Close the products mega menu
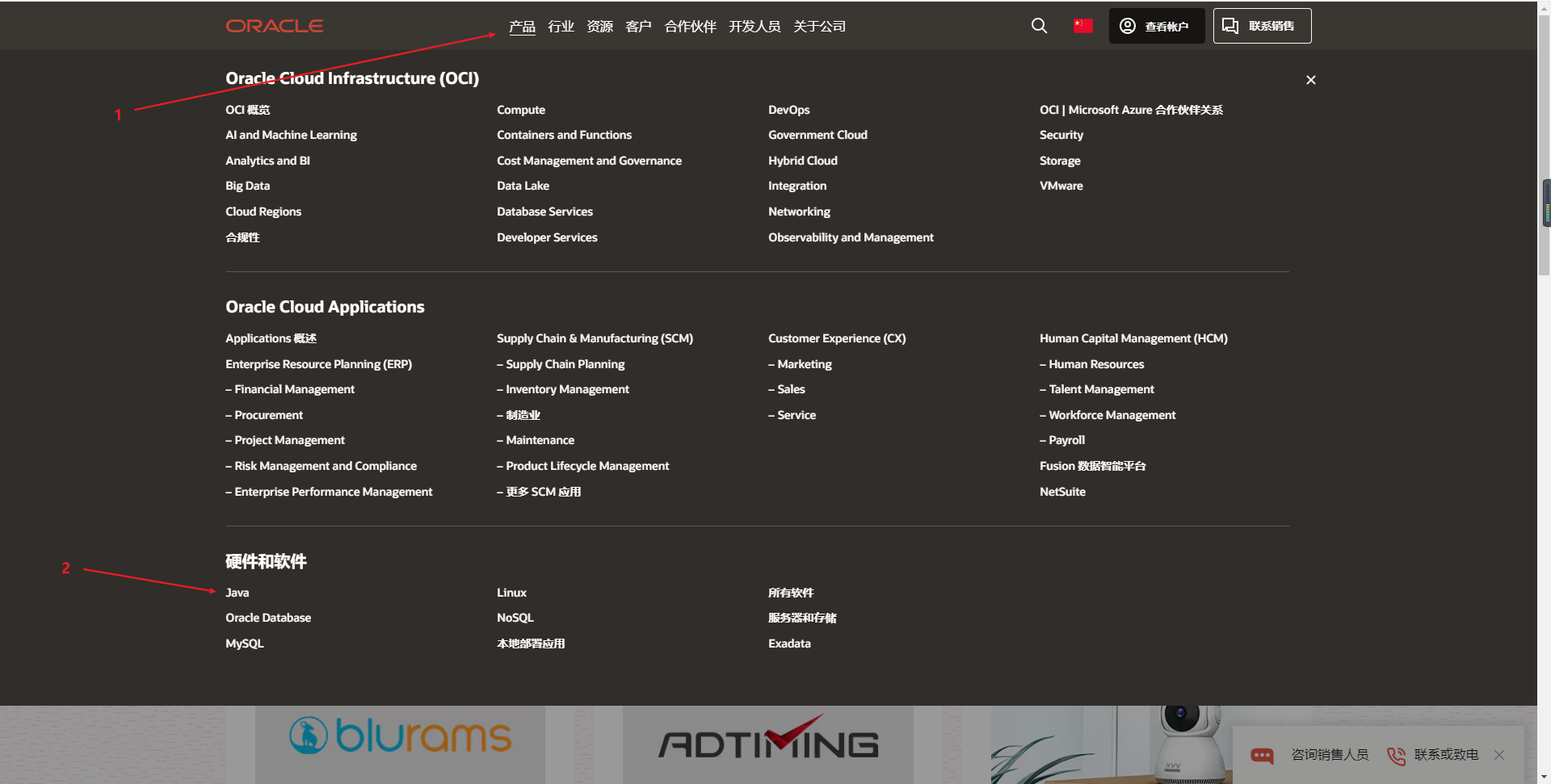This screenshot has height=784, width=1551. (1310, 80)
